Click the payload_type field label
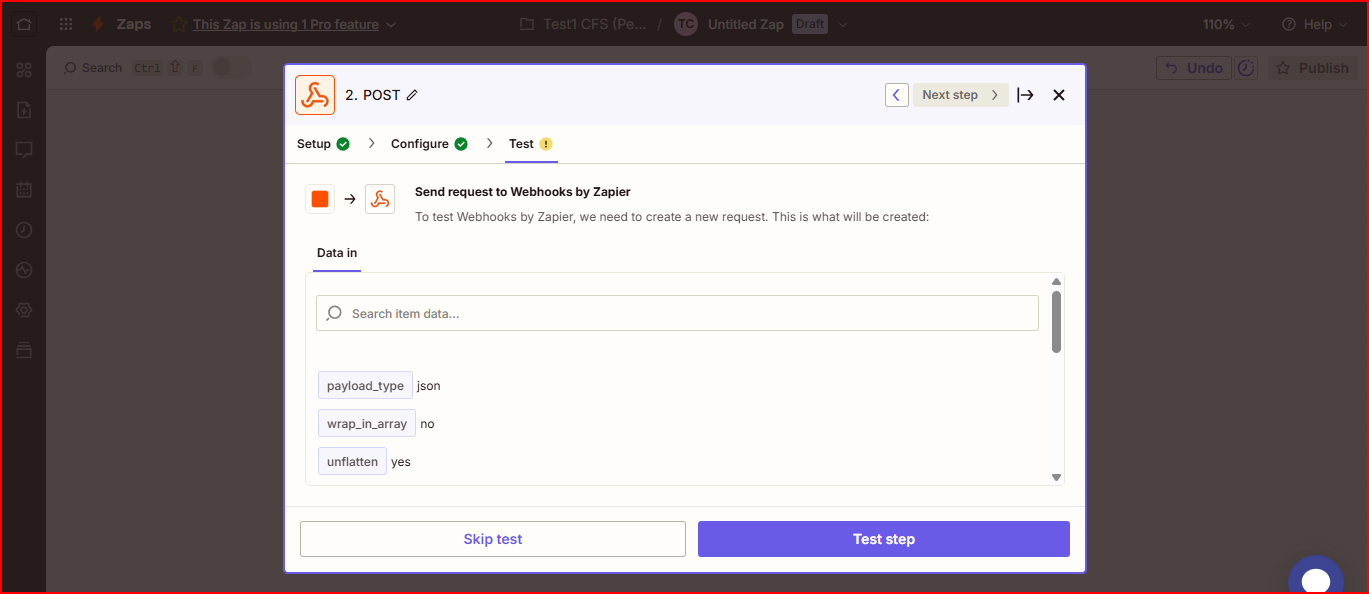 [x=365, y=385]
